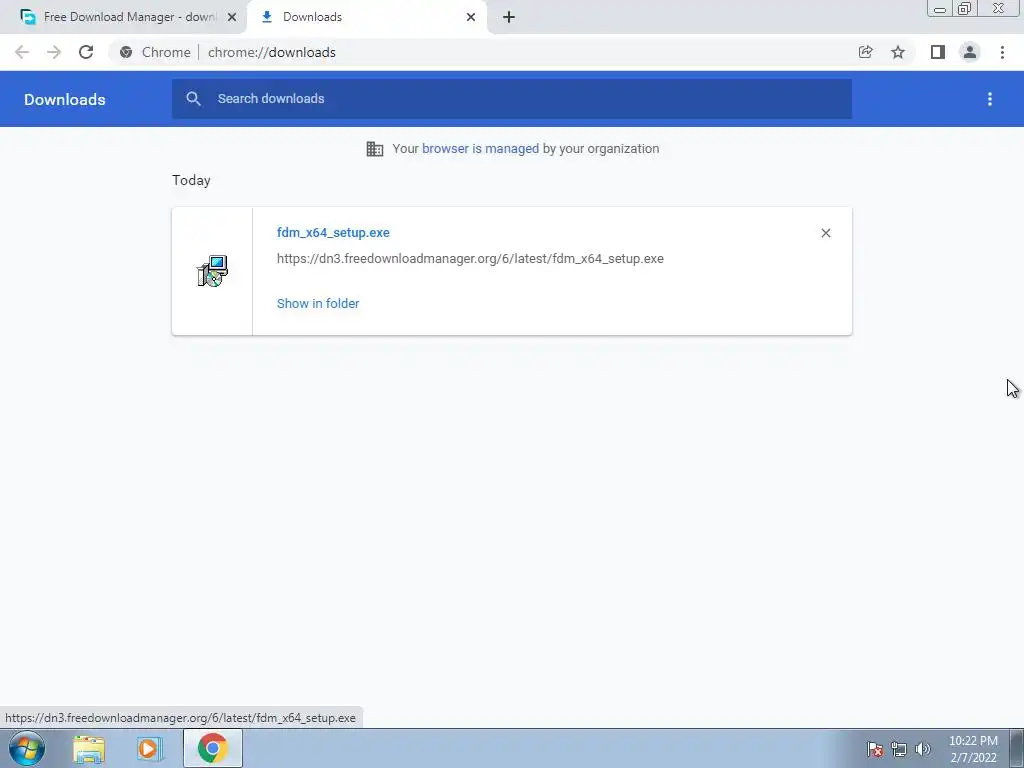1024x768 pixels.
Task: Click the network tray icon
Action: [x=899, y=749]
